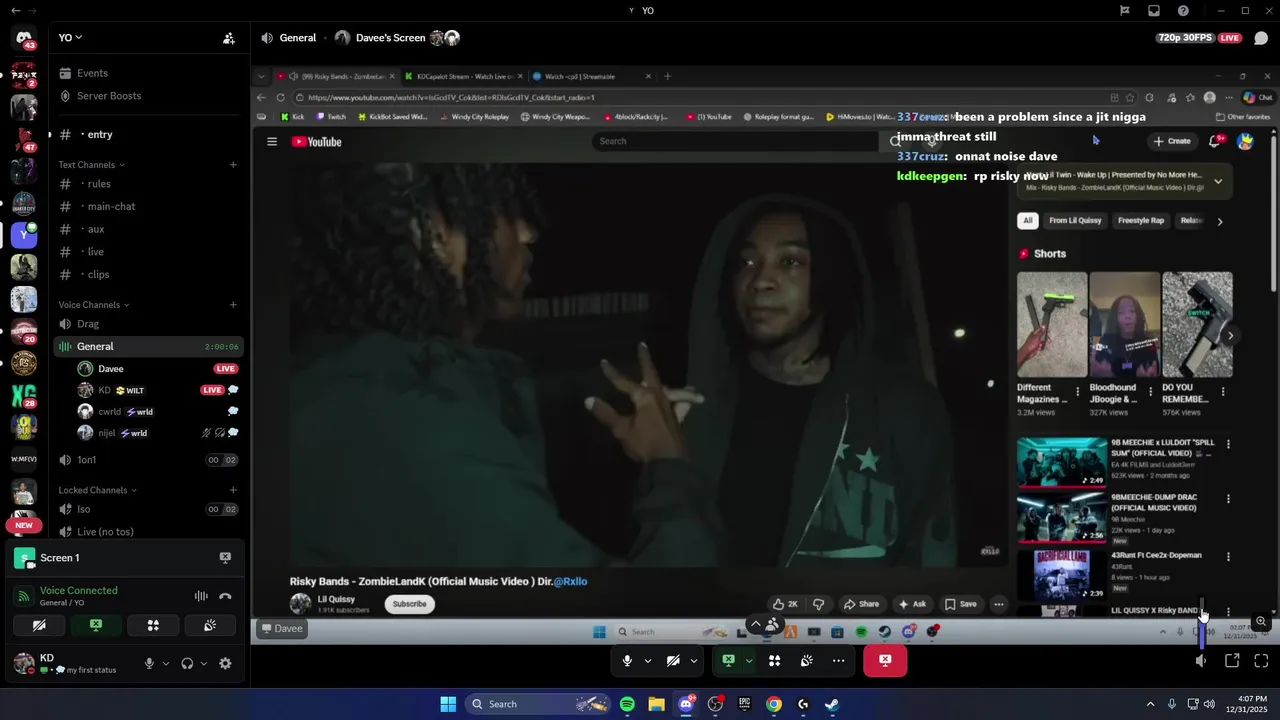
Task: Open camera options arrow in bottom call bar
Action: tap(693, 660)
